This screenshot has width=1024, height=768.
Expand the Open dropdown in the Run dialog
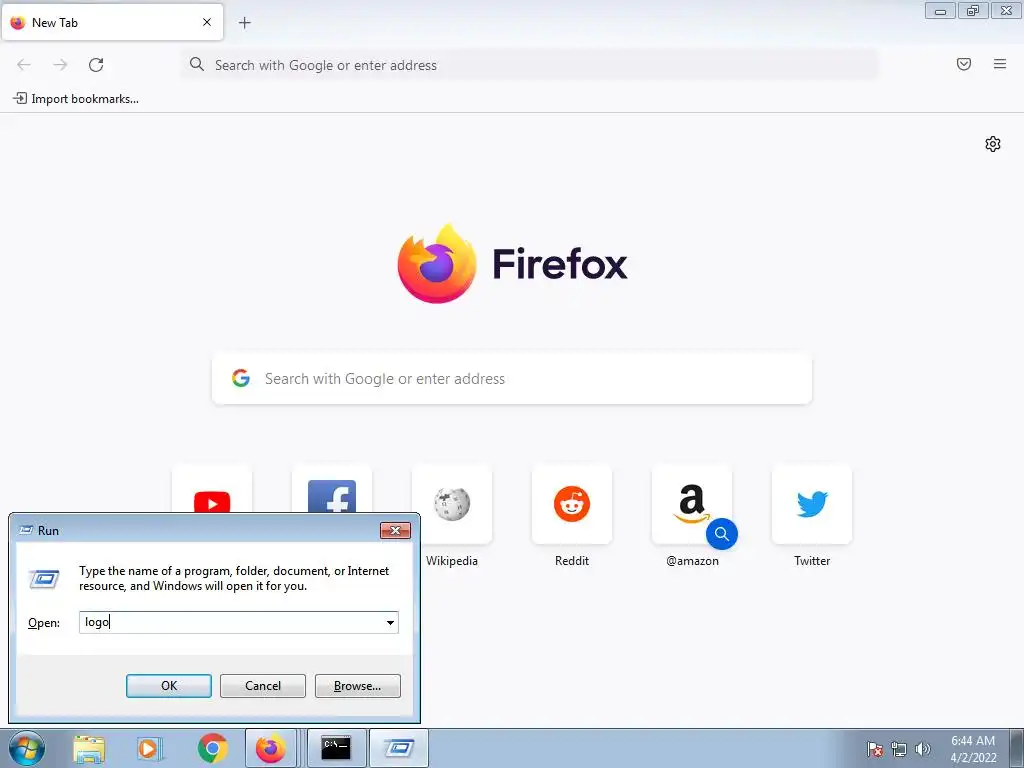point(390,622)
